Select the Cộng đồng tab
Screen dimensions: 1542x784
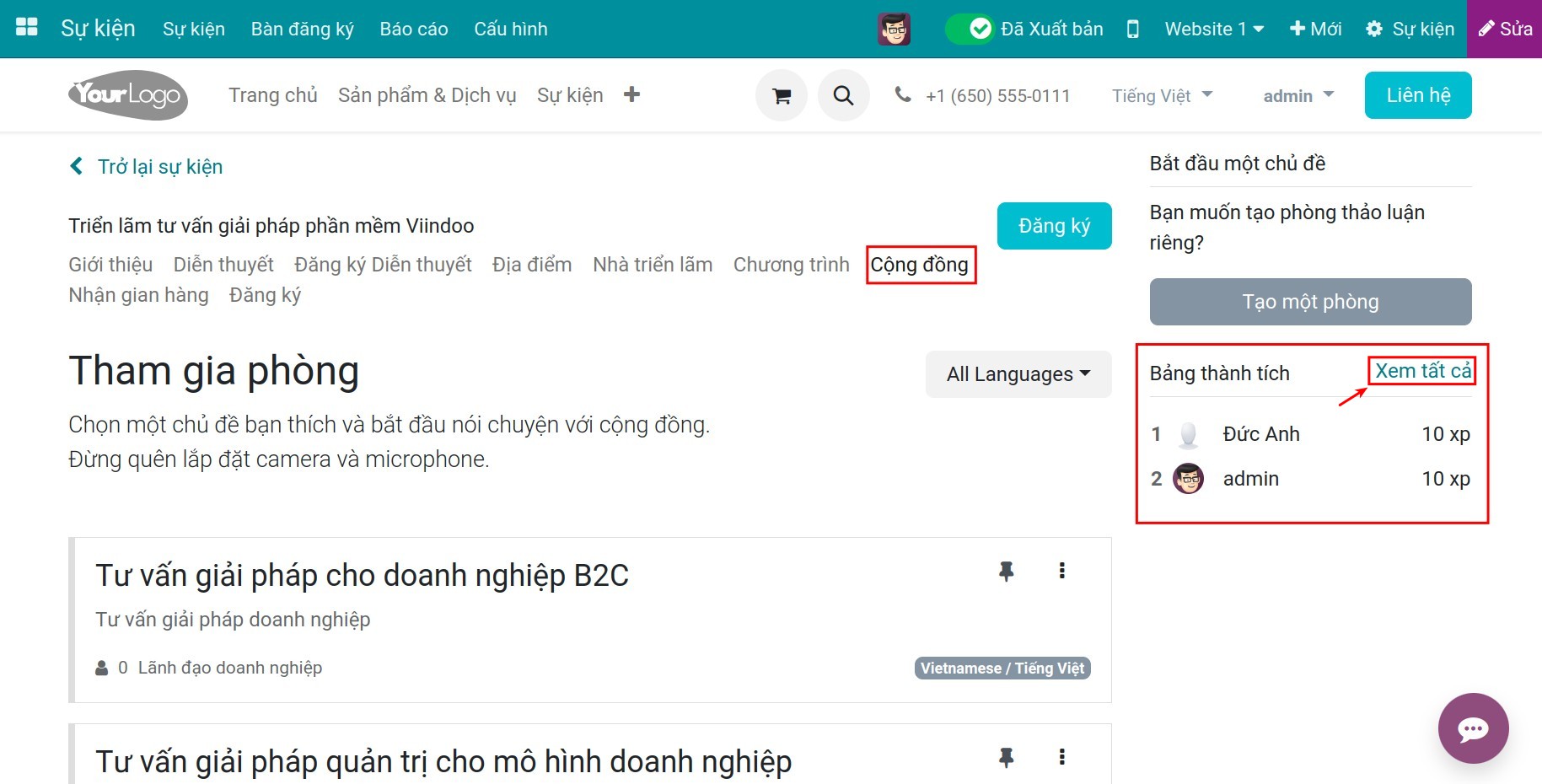[x=920, y=265]
